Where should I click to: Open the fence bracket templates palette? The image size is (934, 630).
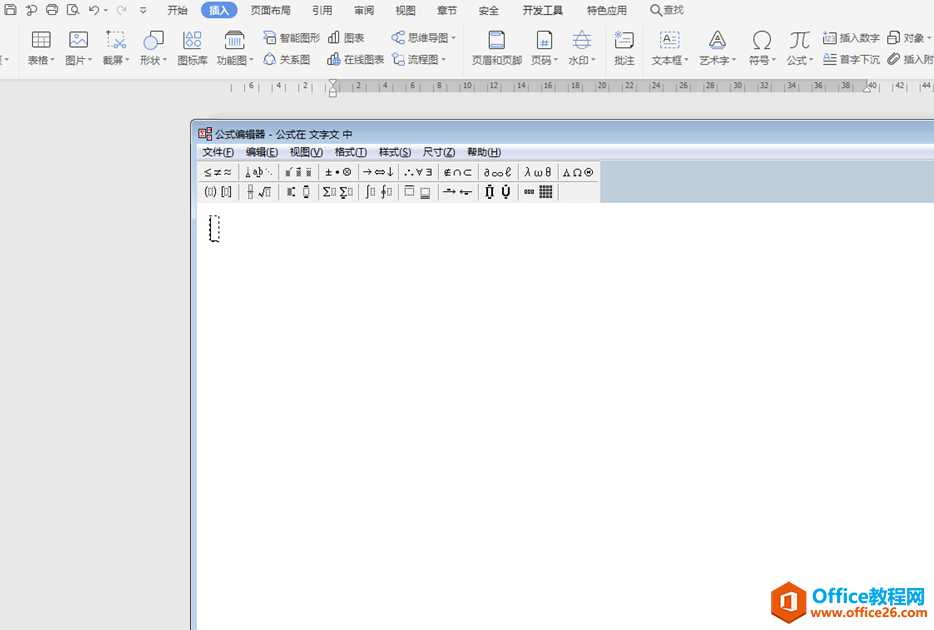pos(217,192)
